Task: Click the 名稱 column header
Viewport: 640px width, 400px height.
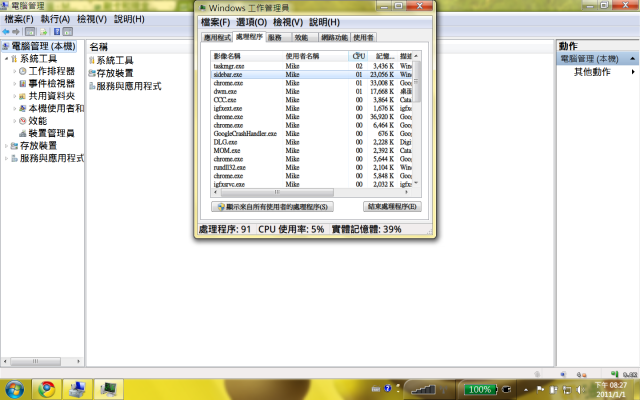Action: [99, 47]
